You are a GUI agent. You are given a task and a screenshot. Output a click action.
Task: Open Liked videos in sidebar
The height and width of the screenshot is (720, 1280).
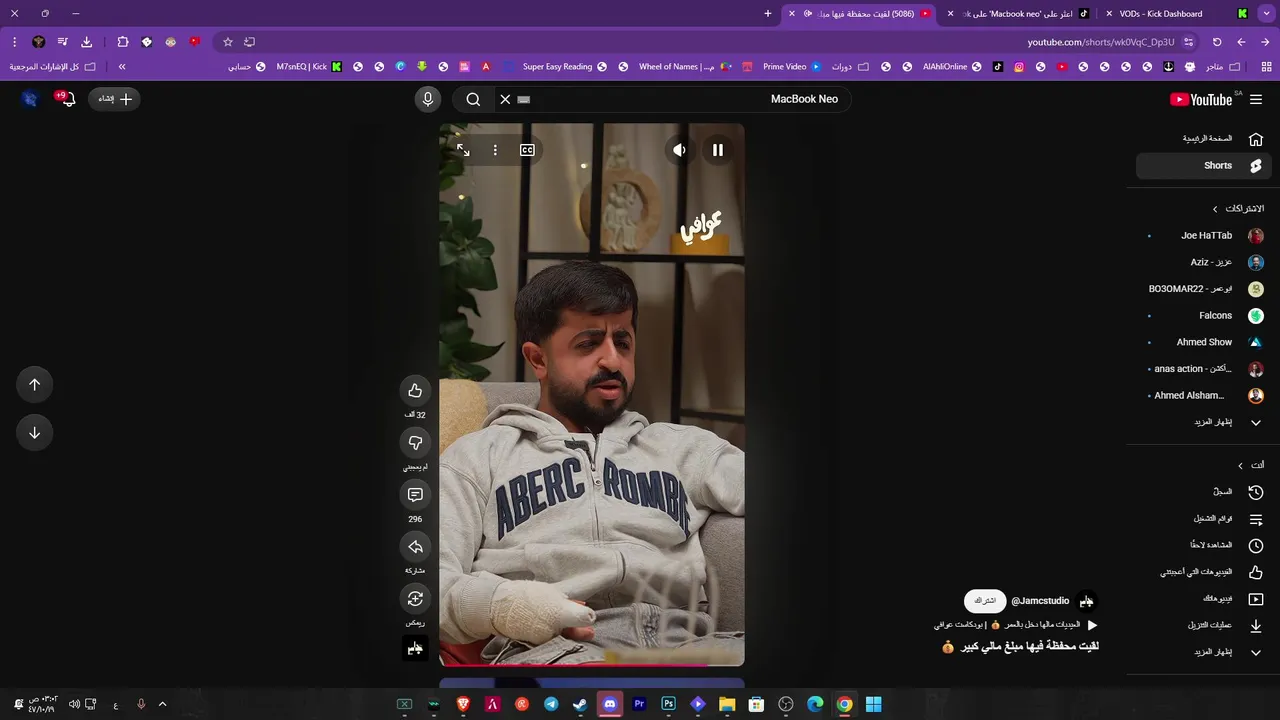[x=1203, y=572]
